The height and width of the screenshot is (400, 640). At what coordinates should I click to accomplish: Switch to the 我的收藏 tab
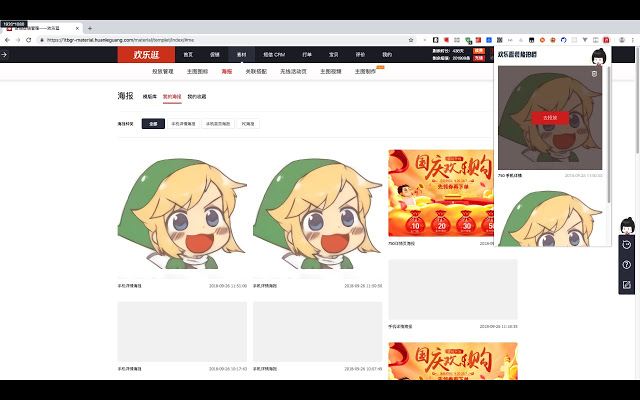click(x=196, y=97)
